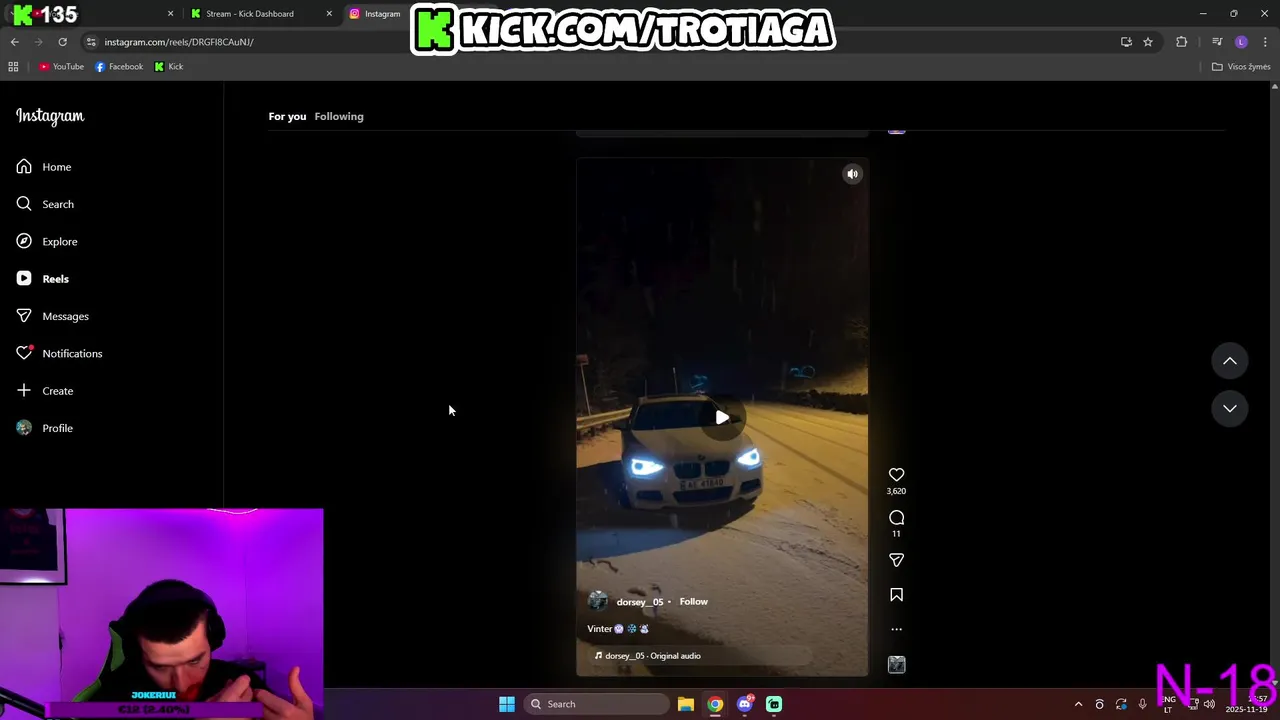Open YouTube bookmark
Viewport: 1280px width, 720px height.
click(61, 67)
